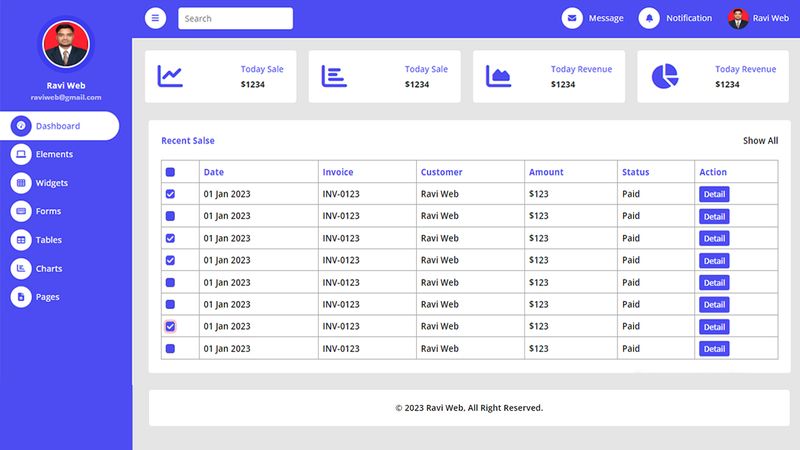Image resolution: width=800 pixels, height=450 pixels.
Task: Open the Tables sidebar menu item
Action: tap(48, 240)
